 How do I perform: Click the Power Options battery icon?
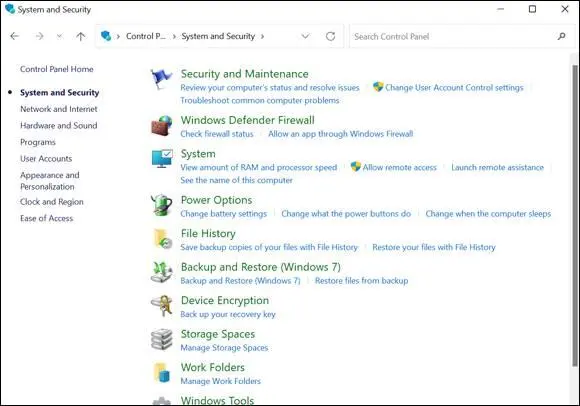pos(162,204)
